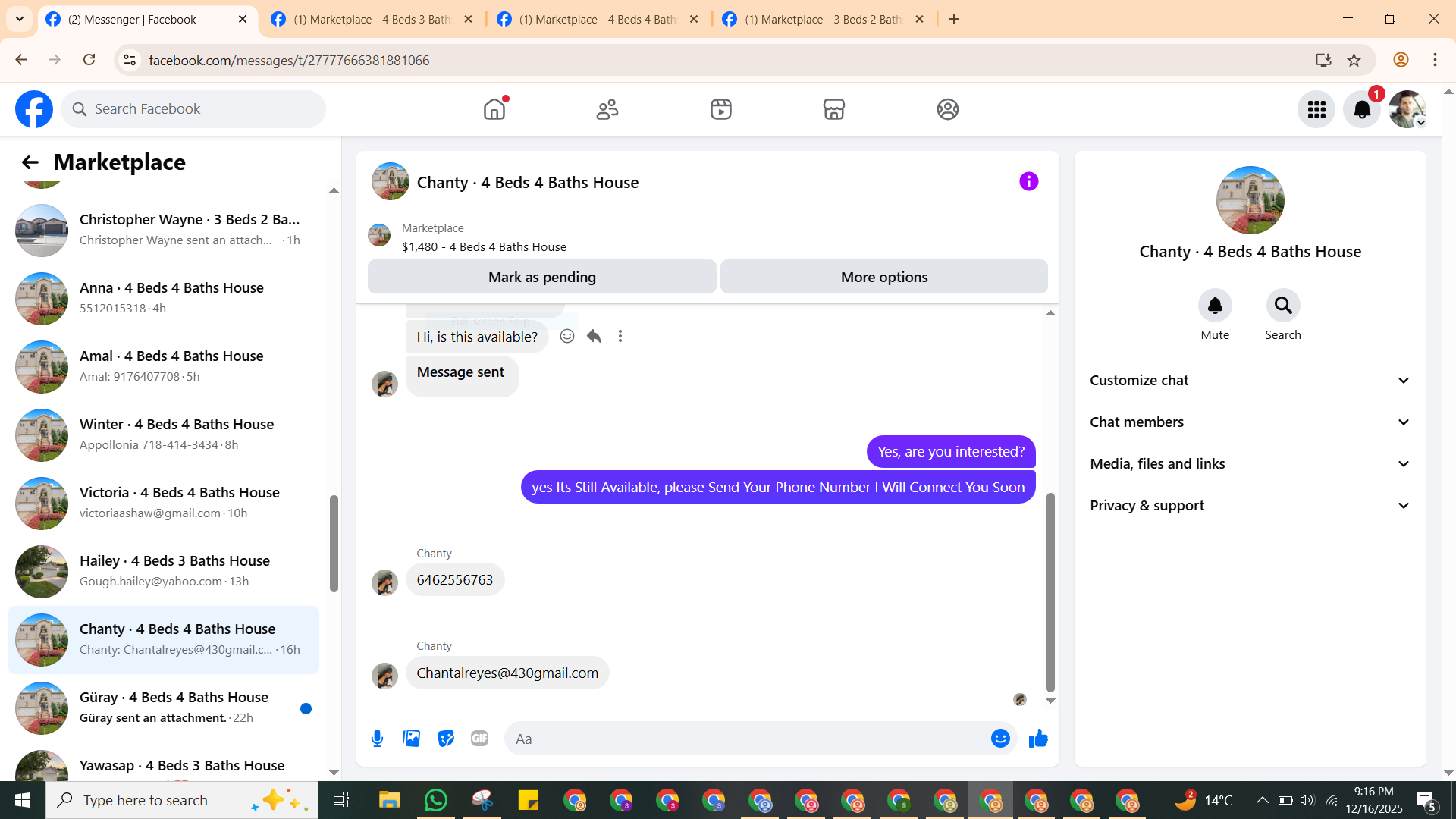This screenshot has width=1456, height=819.
Task: Expand Chat members section
Action: click(1250, 422)
